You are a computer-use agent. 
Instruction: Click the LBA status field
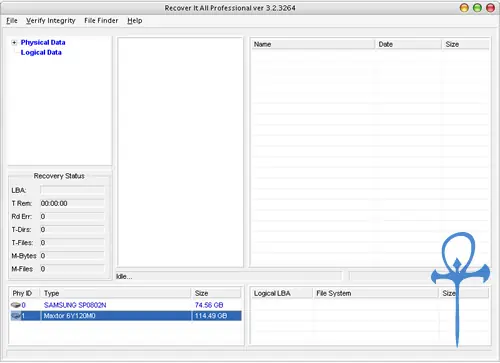tap(72, 190)
